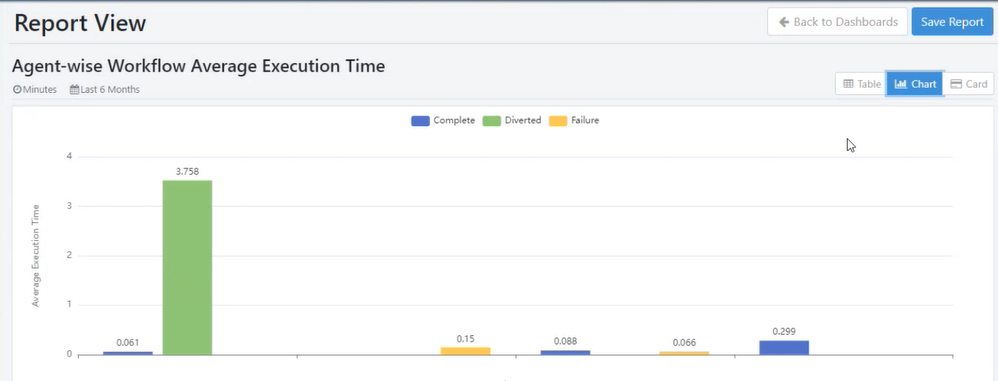Click the bar chart icon in Chart tab
Screen dimensions: 998x381
(900, 84)
